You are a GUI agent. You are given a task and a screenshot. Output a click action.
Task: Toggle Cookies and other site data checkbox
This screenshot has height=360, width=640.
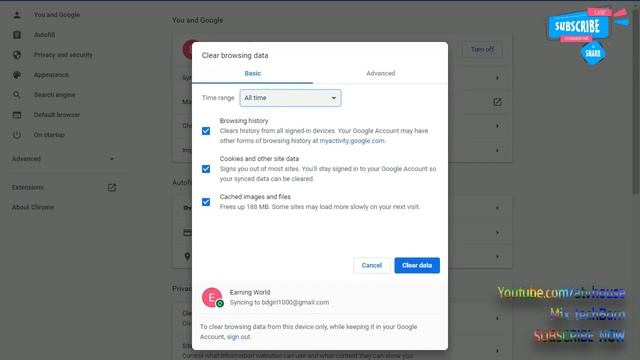point(206,169)
